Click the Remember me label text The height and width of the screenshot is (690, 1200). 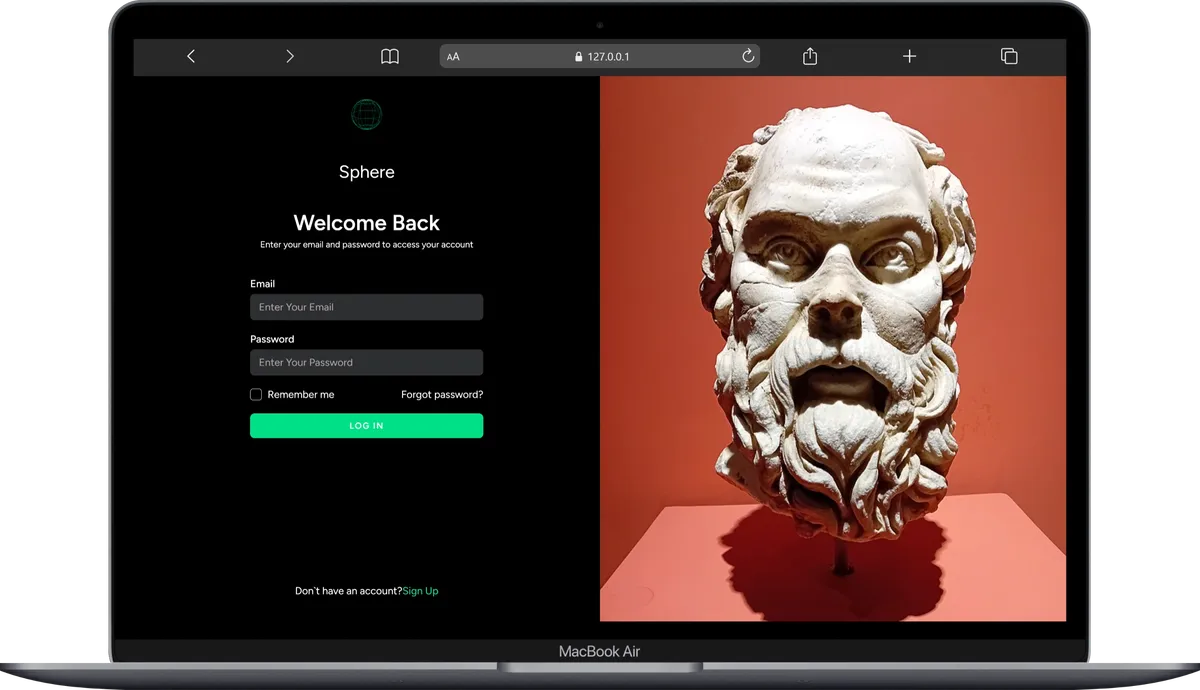301,395
